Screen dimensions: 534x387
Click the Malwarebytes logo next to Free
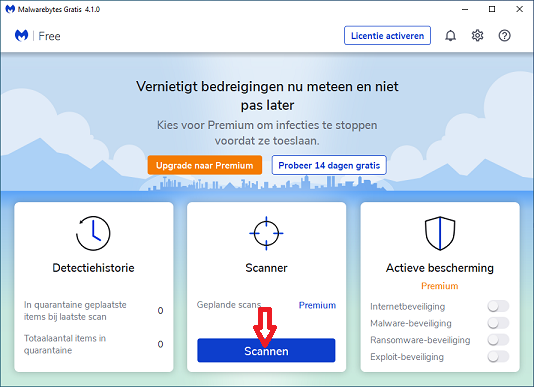[x=21, y=35]
